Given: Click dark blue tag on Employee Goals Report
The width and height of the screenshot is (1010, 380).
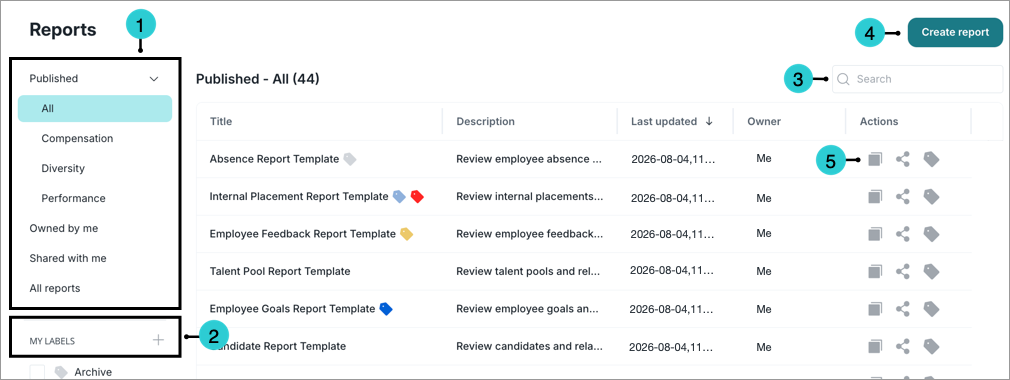Looking at the screenshot, I should click(385, 309).
